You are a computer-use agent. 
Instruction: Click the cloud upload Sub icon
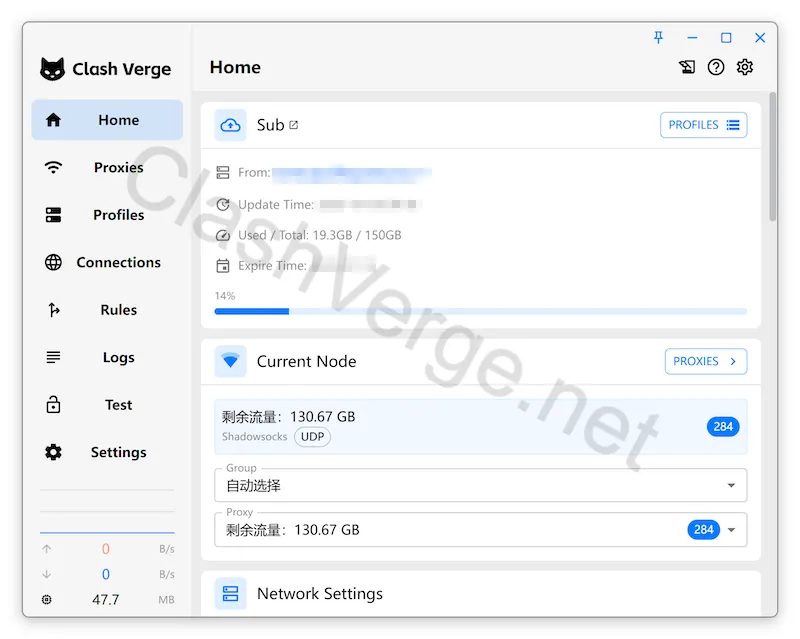(230, 125)
